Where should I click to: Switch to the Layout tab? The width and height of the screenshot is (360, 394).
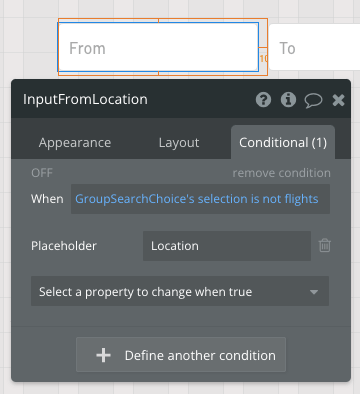click(179, 143)
